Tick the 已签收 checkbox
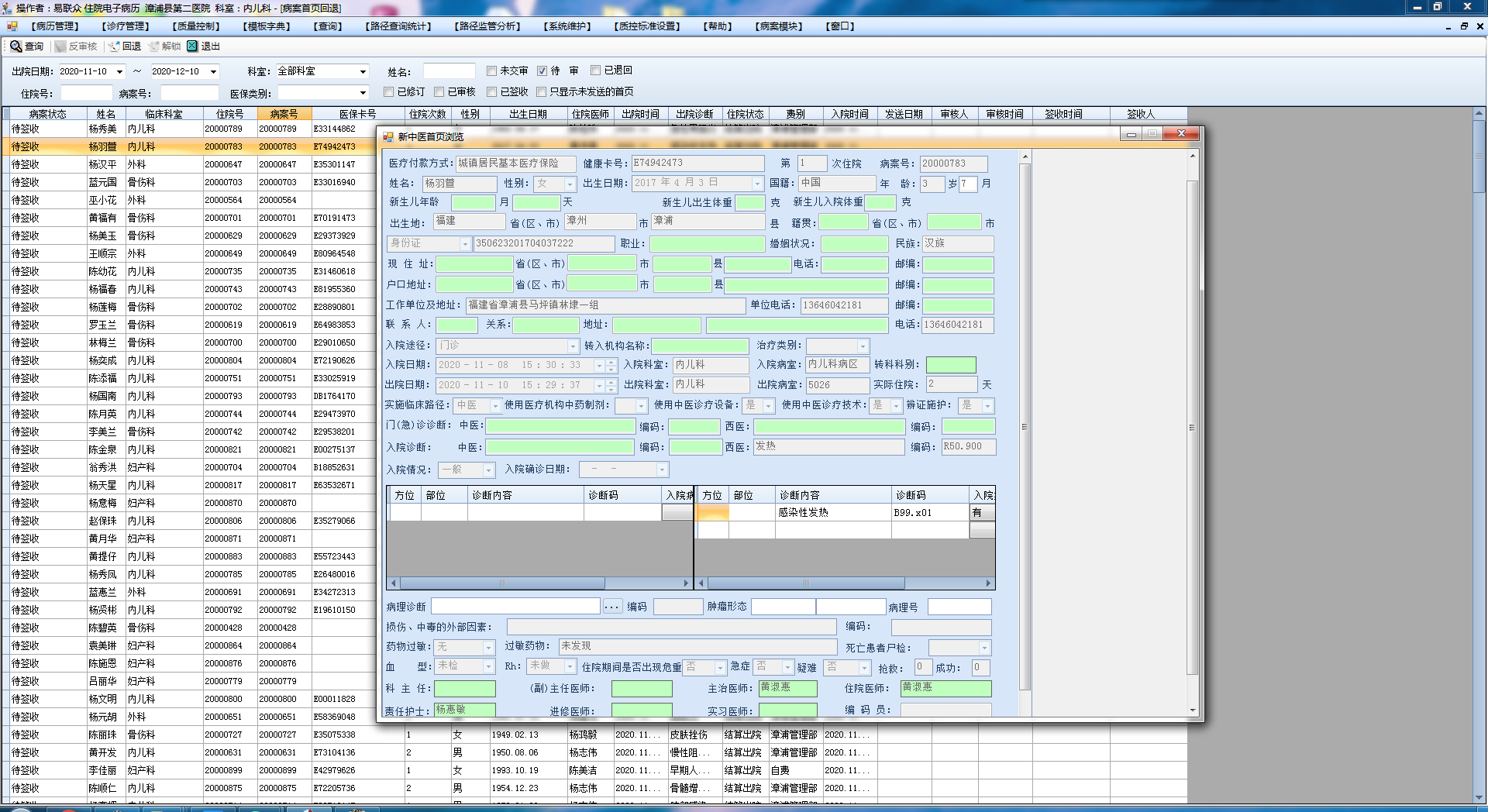1488x812 pixels. coord(491,91)
